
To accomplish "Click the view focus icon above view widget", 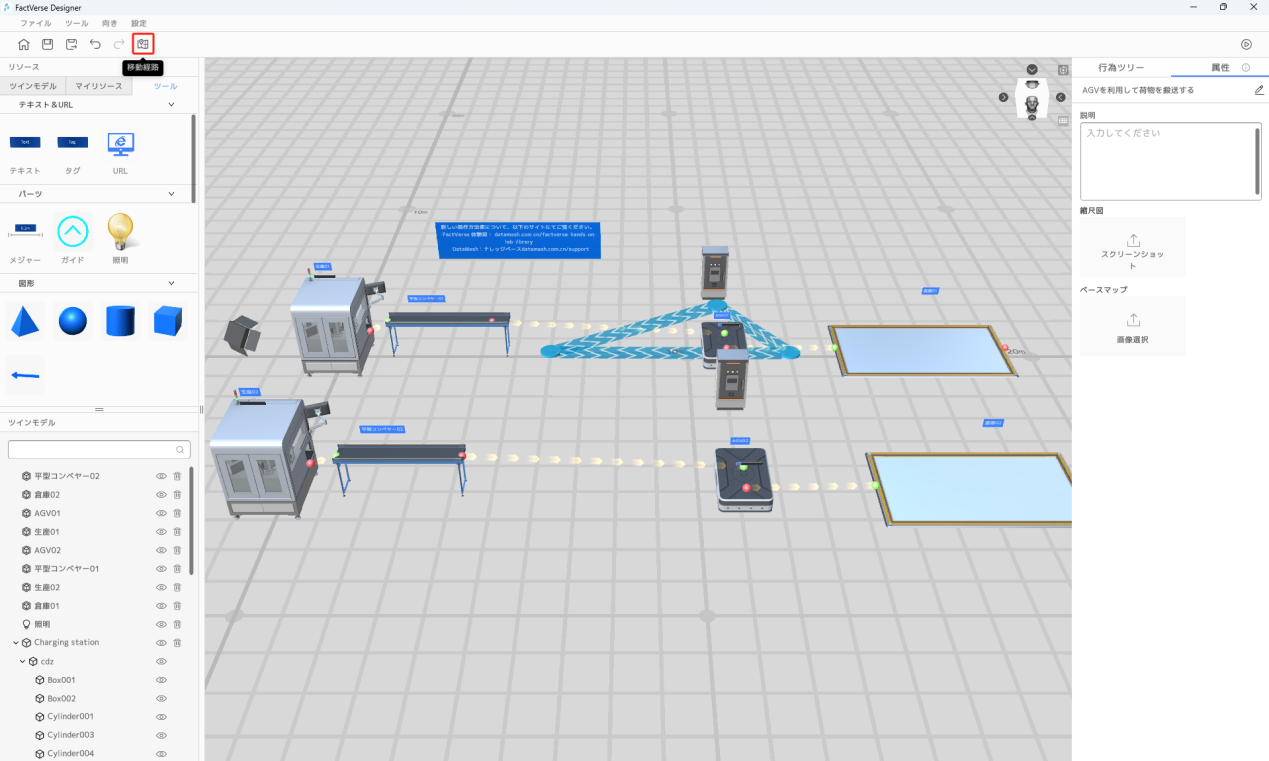I will (1063, 70).
